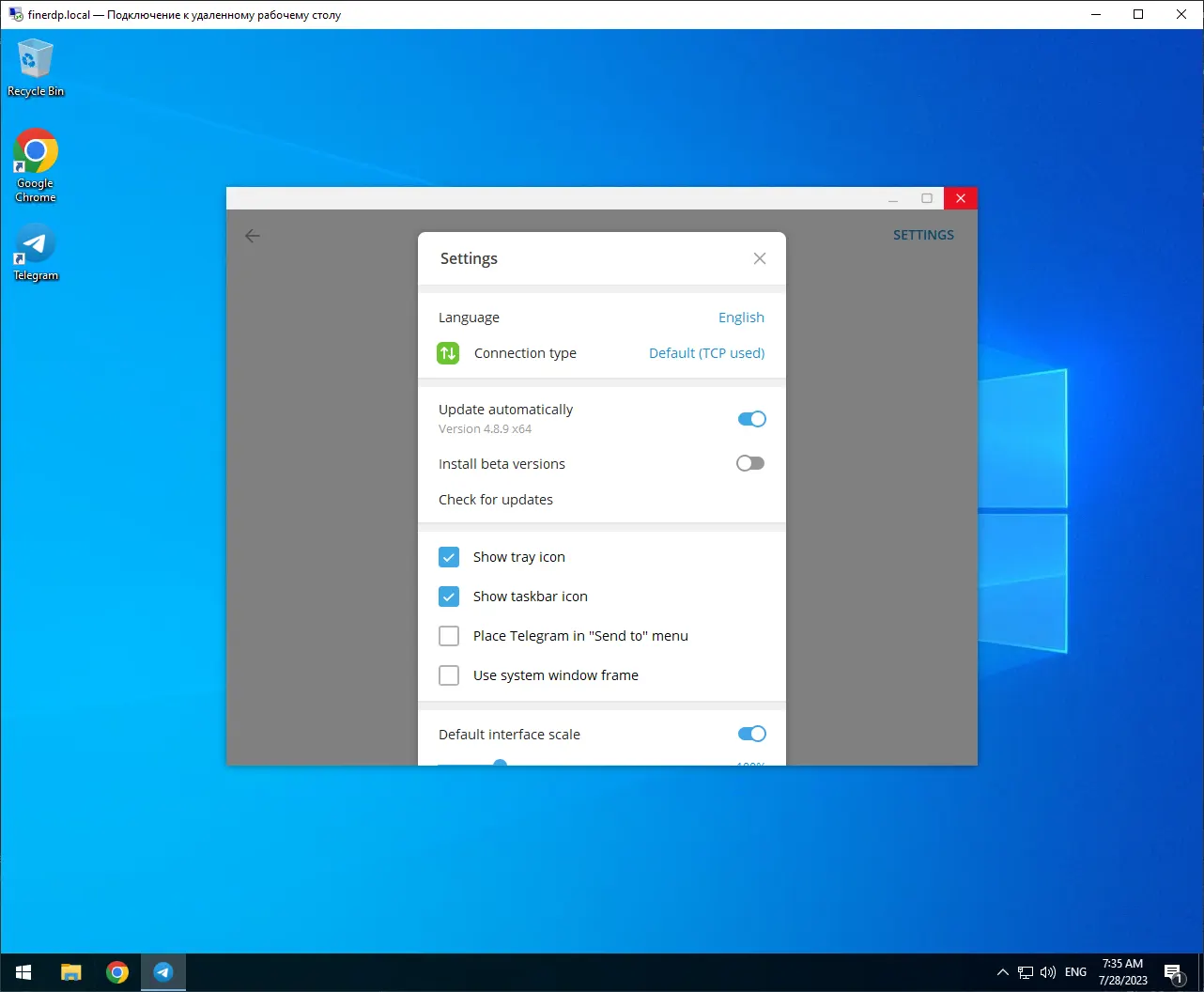Screen dimensions: 1204x992
Task: Open Chrome from the taskbar
Action: click(117, 972)
